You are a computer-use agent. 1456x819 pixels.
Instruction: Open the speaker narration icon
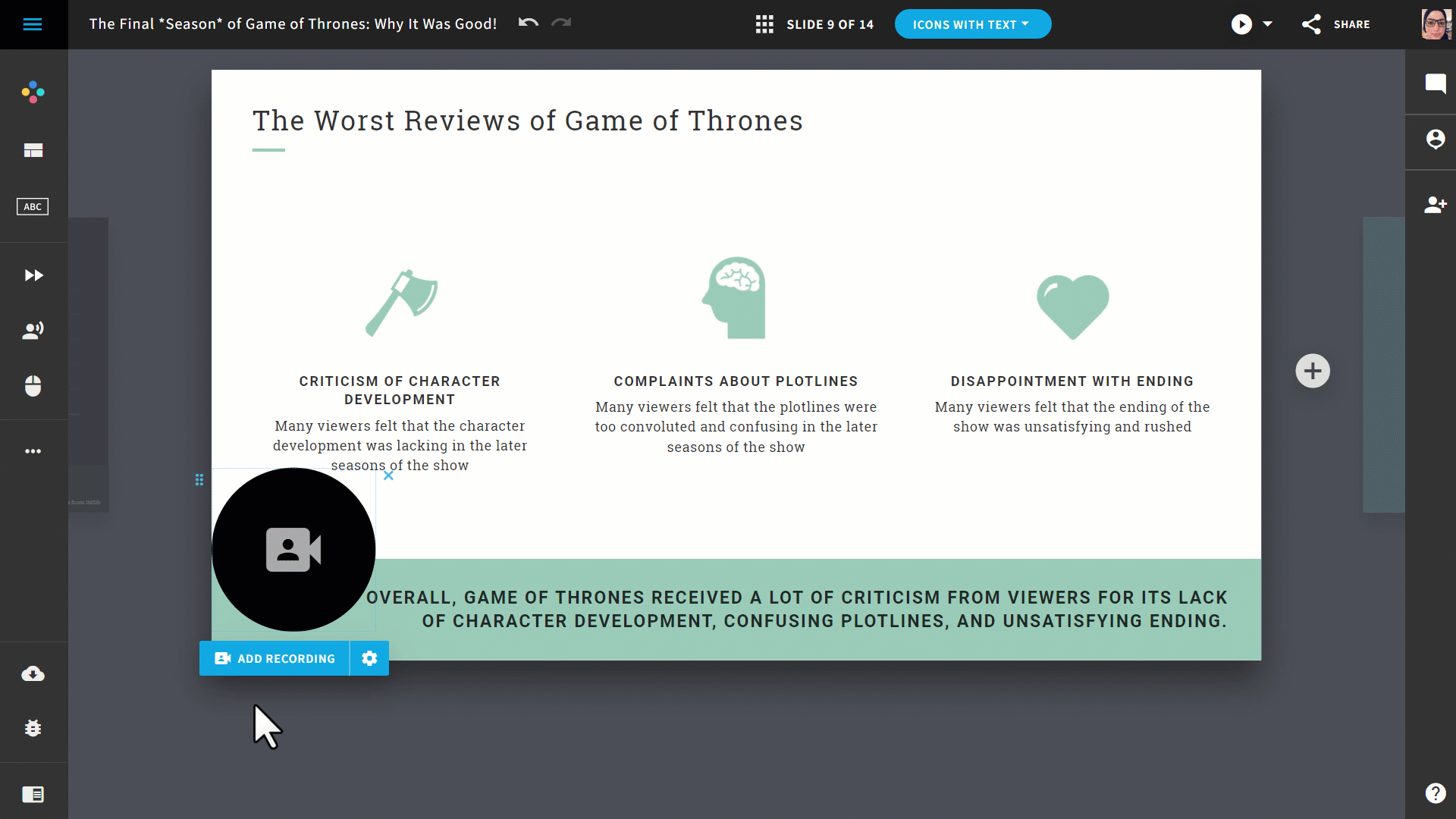[x=33, y=330]
